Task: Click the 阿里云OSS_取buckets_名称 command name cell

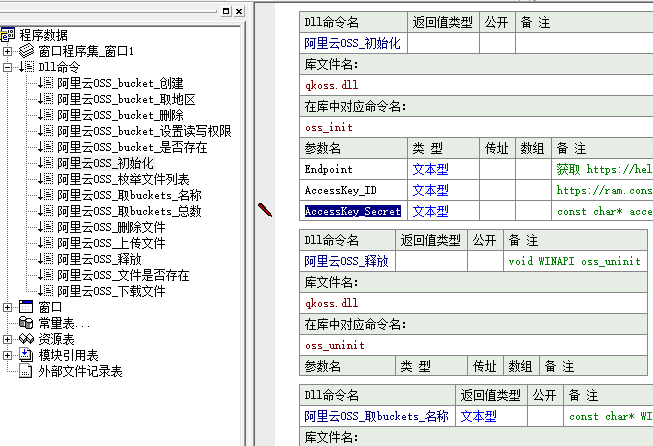Action: pyautogui.click(x=377, y=416)
